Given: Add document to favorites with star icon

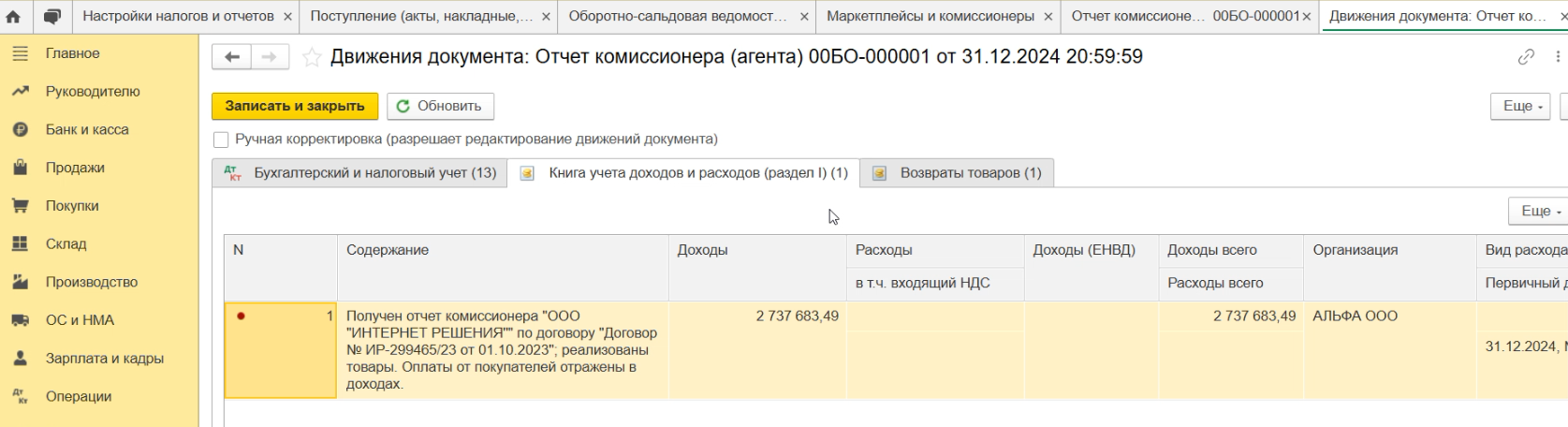Looking at the screenshot, I should click(x=312, y=58).
